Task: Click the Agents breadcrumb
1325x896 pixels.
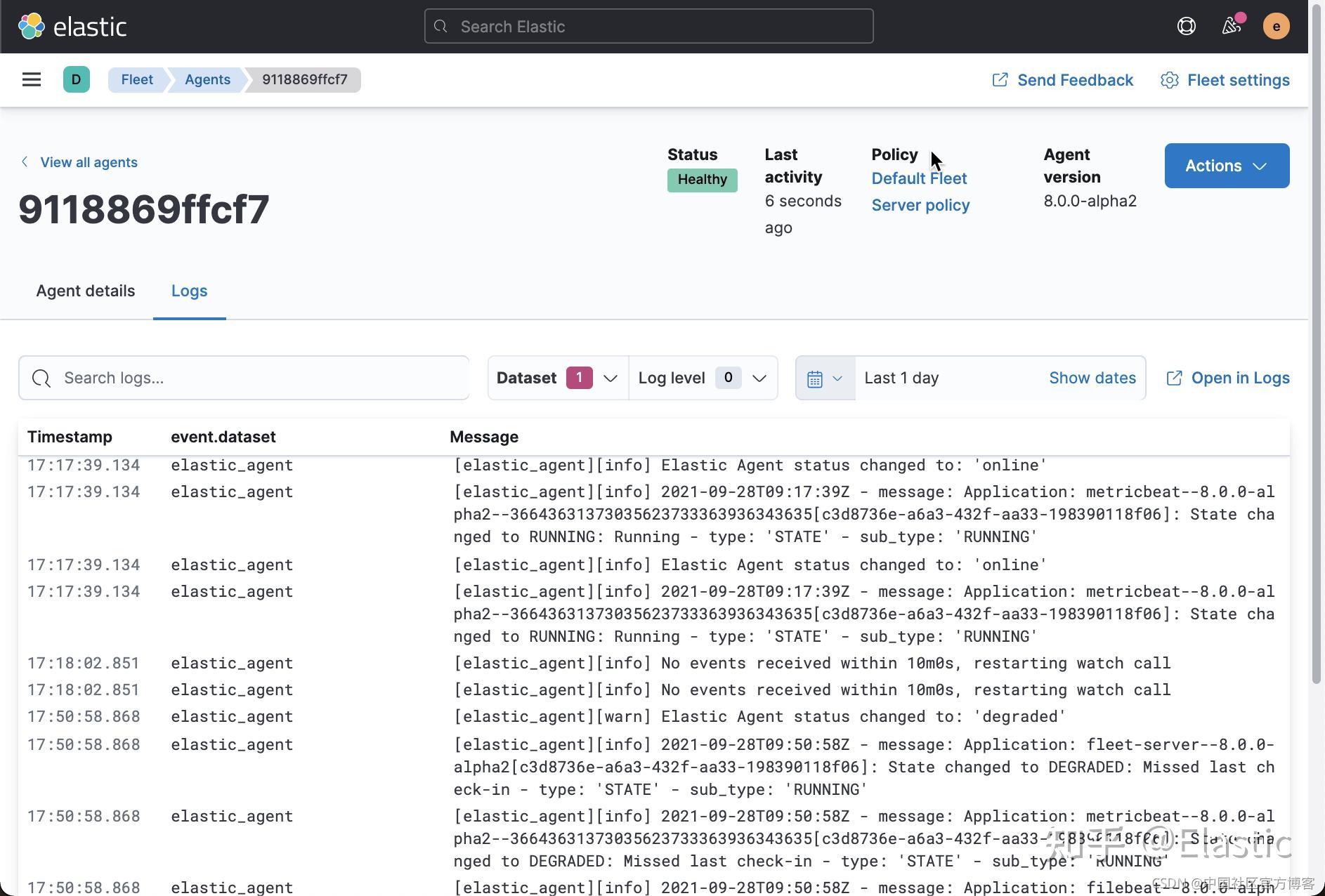Action: click(x=207, y=79)
